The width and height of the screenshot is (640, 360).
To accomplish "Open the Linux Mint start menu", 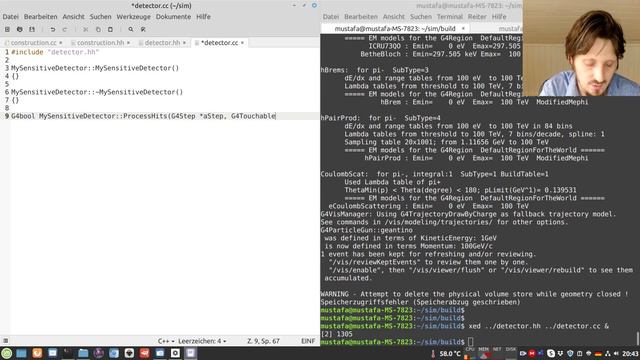I will (x=7, y=353).
